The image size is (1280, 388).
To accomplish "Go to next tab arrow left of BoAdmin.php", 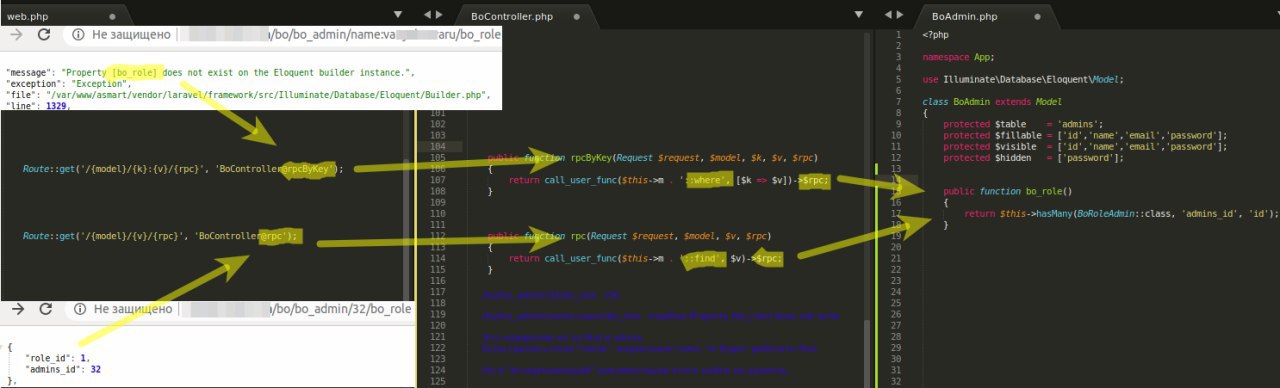I will (x=900, y=14).
